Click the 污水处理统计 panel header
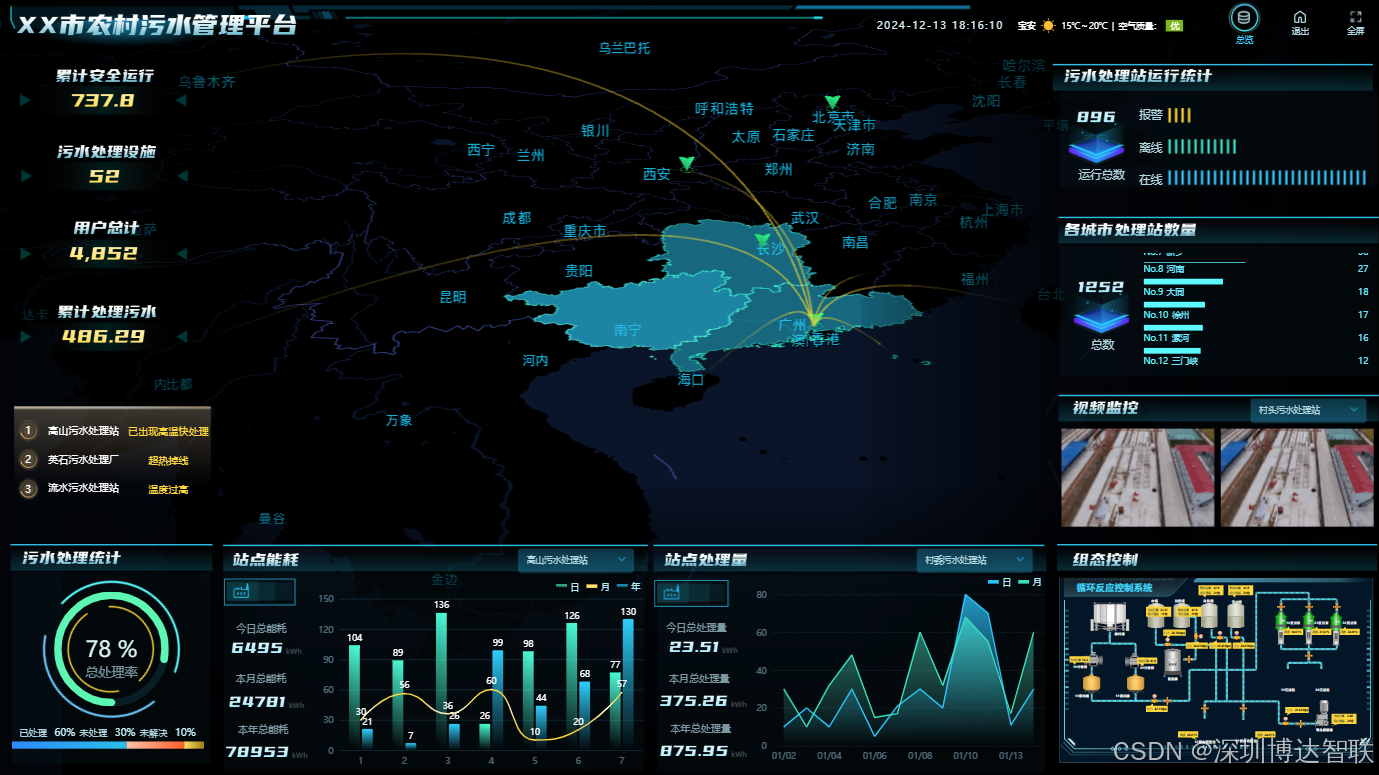 111,558
